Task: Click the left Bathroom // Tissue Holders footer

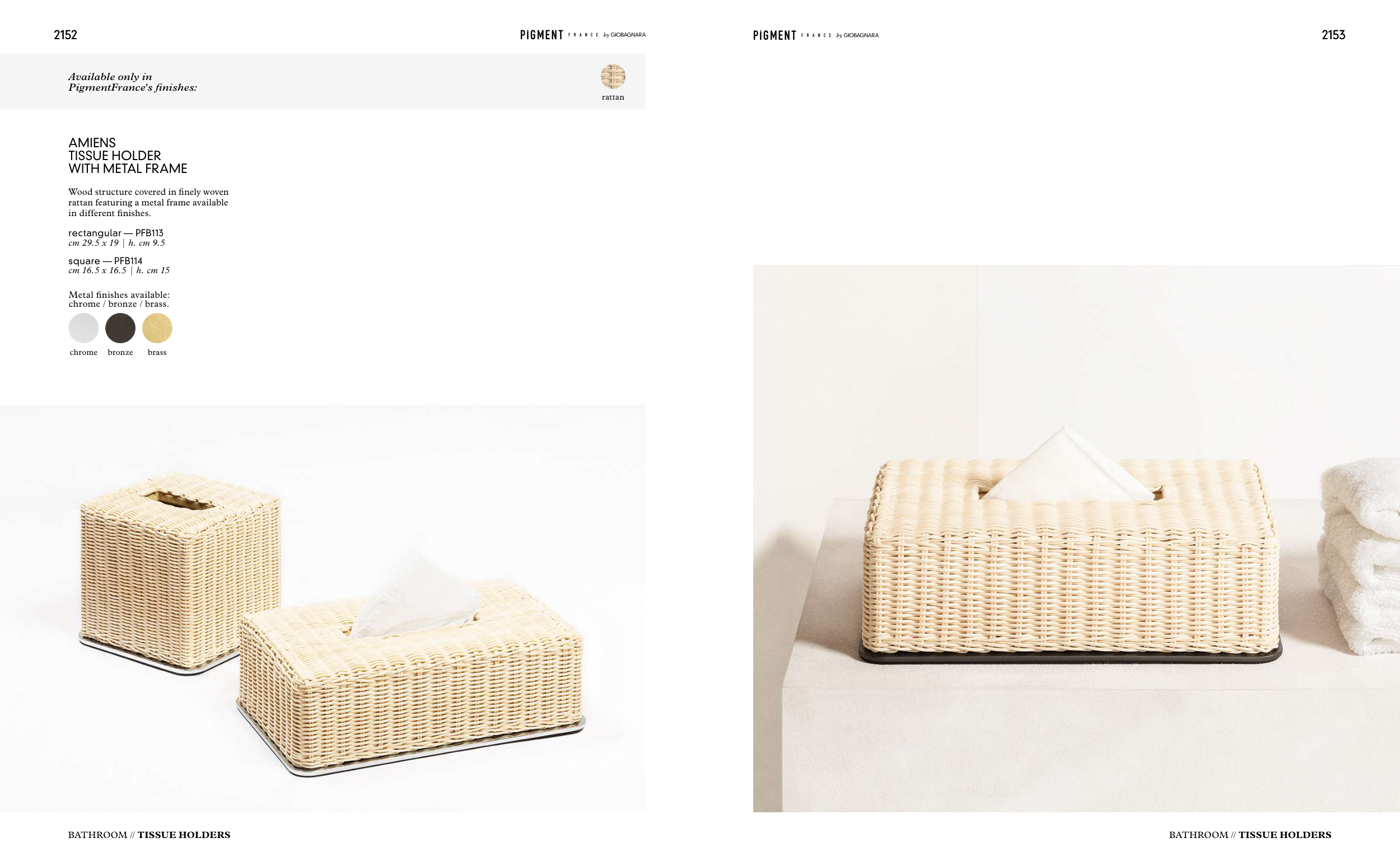Action: [x=149, y=835]
